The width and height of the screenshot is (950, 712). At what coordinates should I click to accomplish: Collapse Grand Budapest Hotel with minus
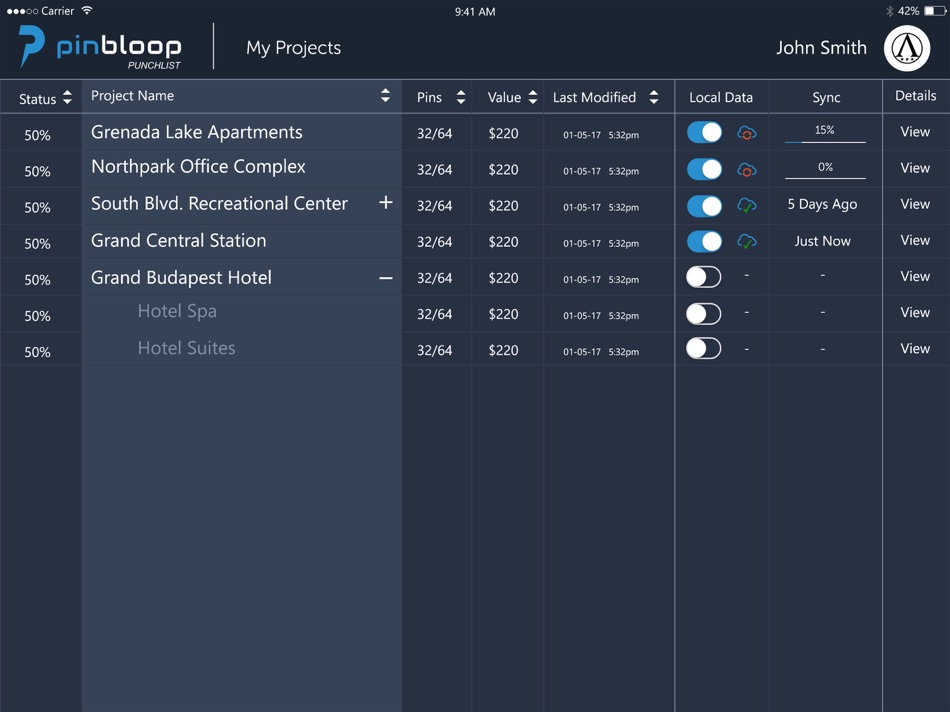(x=385, y=278)
